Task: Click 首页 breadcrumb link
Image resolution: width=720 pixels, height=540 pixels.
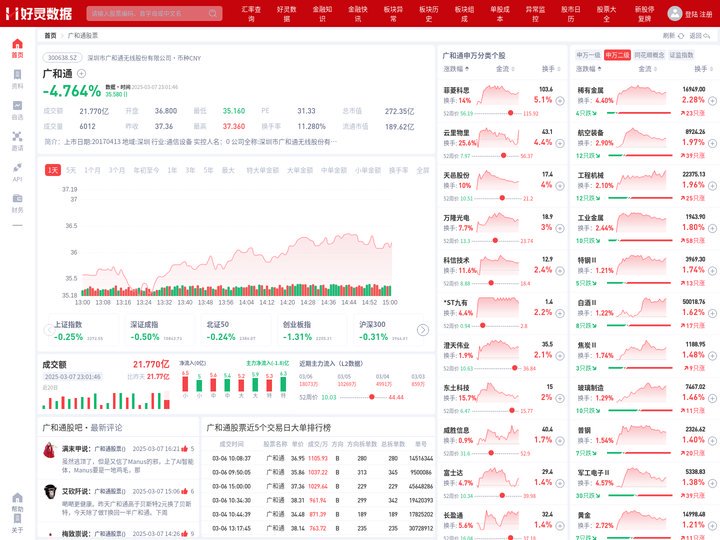Action: pyautogui.click(x=51, y=35)
